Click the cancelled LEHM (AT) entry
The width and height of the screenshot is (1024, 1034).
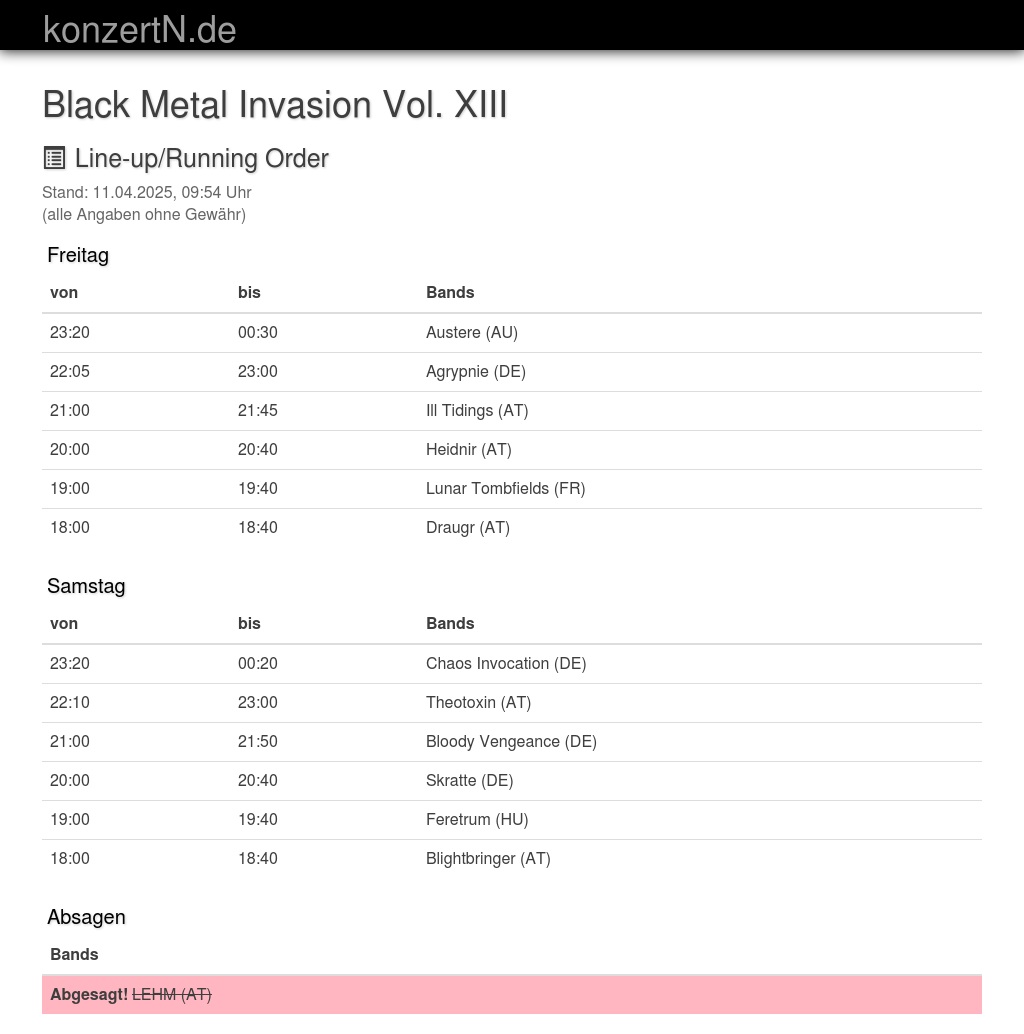pyautogui.click(x=171, y=995)
